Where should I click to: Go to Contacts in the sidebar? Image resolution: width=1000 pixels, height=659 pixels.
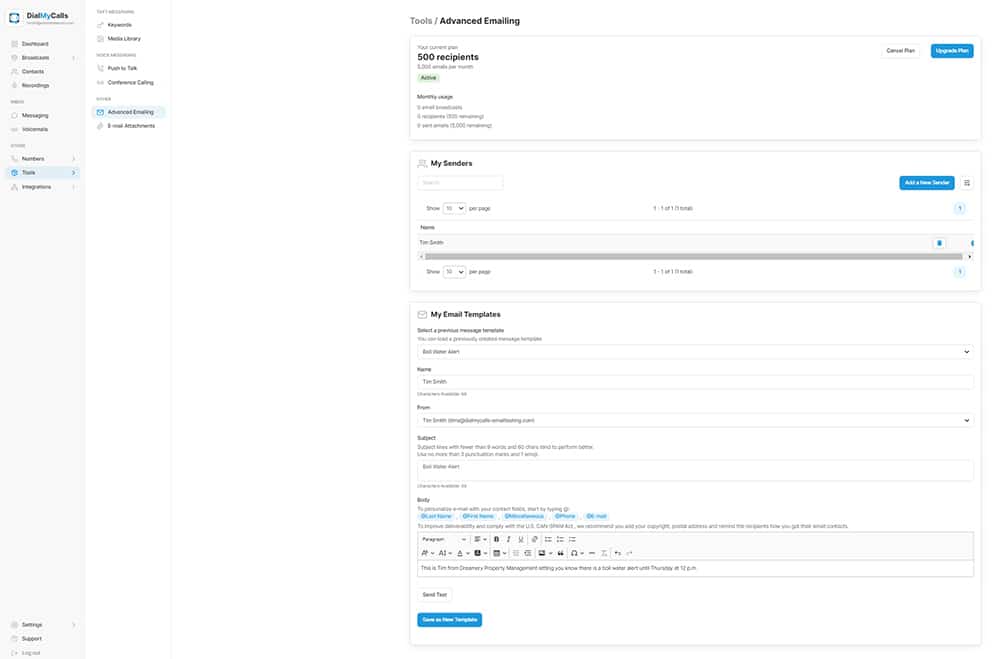tap(33, 72)
